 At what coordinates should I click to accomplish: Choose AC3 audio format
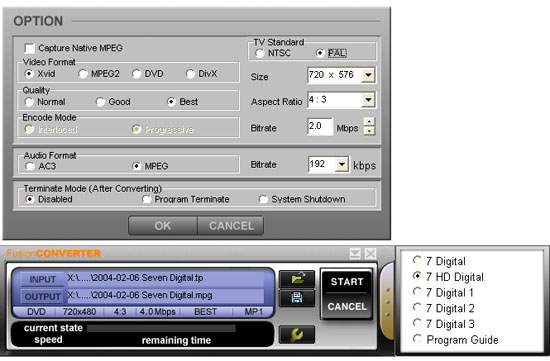coord(30,166)
